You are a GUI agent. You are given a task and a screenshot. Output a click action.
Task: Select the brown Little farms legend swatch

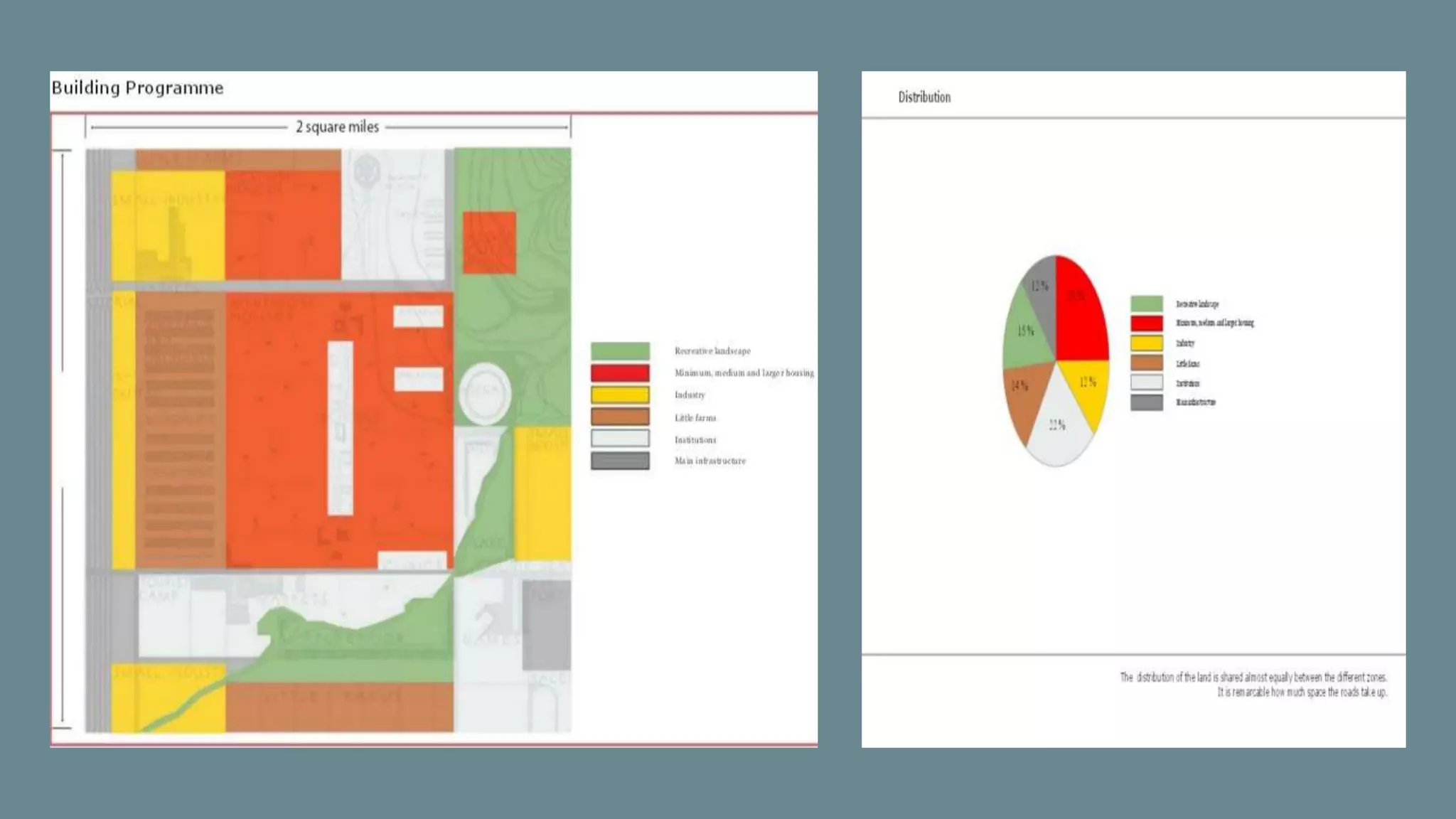click(x=620, y=417)
